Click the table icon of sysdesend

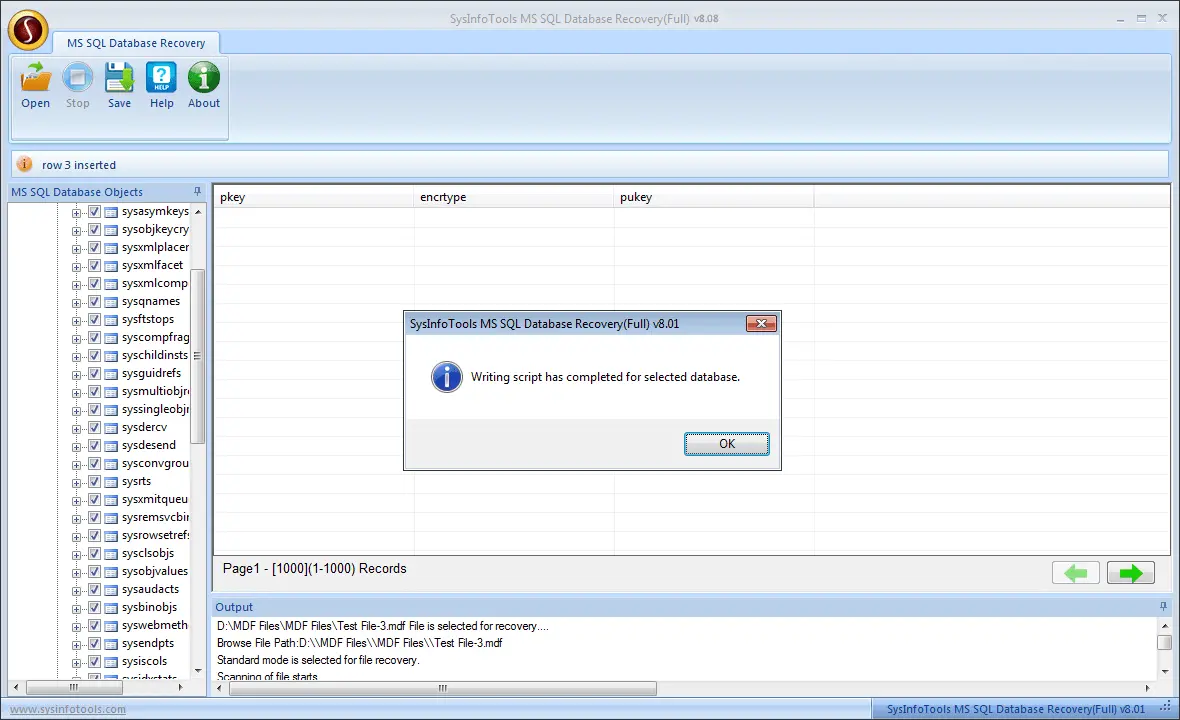(x=111, y=446)
